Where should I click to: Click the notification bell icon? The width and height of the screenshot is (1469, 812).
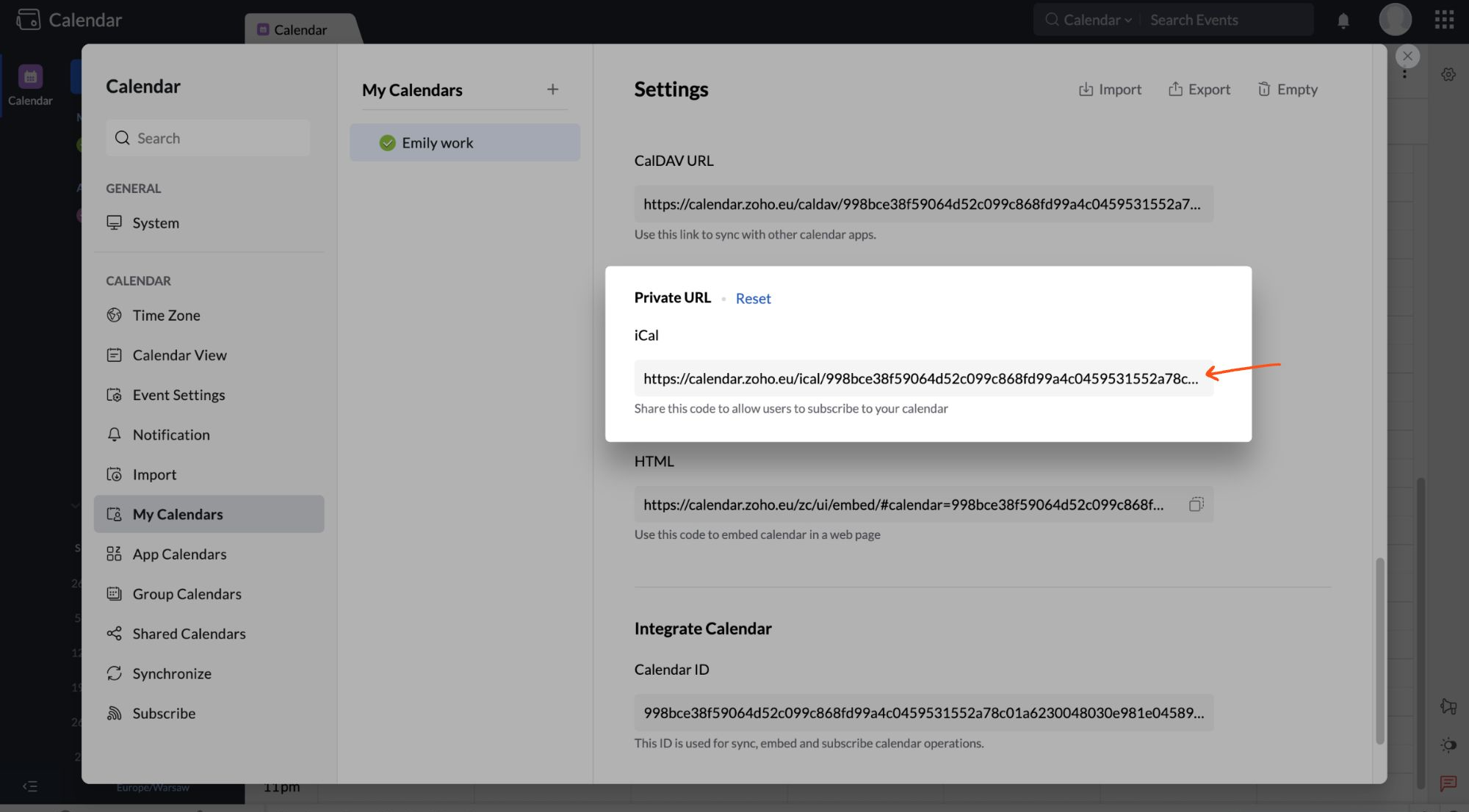[x=1343, y=21]
